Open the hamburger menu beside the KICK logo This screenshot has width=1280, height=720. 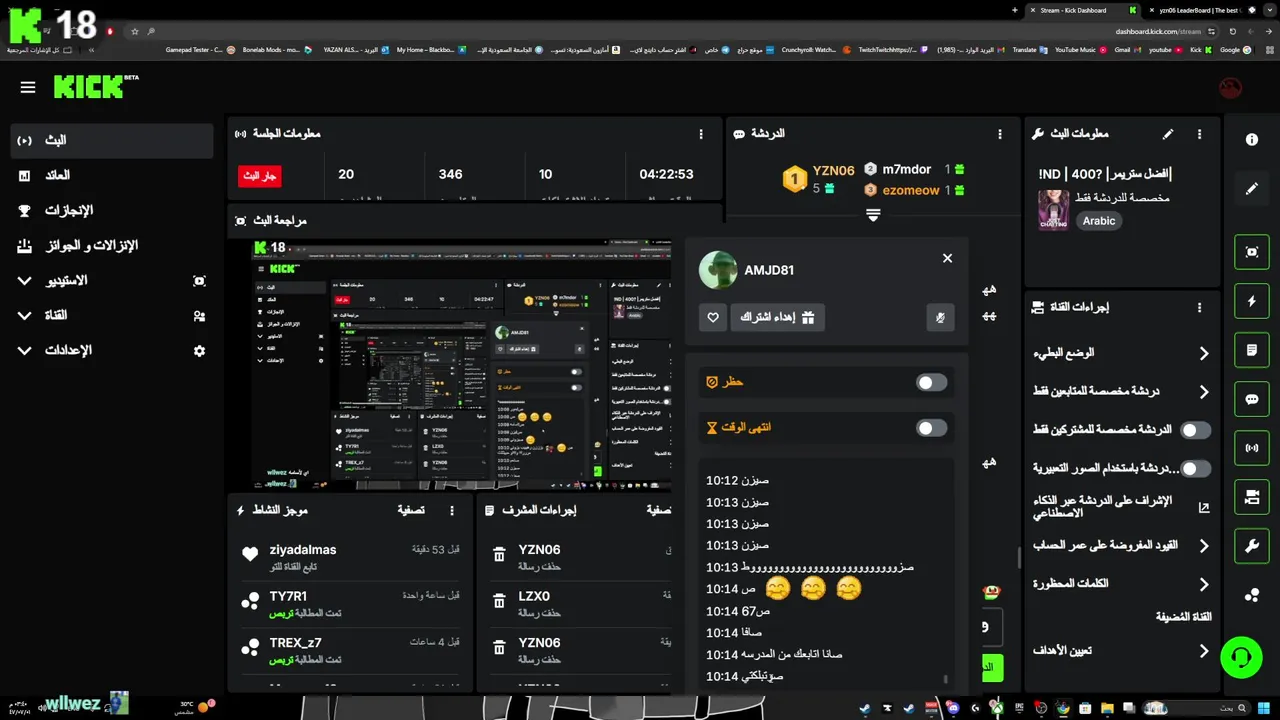(28, 87)
